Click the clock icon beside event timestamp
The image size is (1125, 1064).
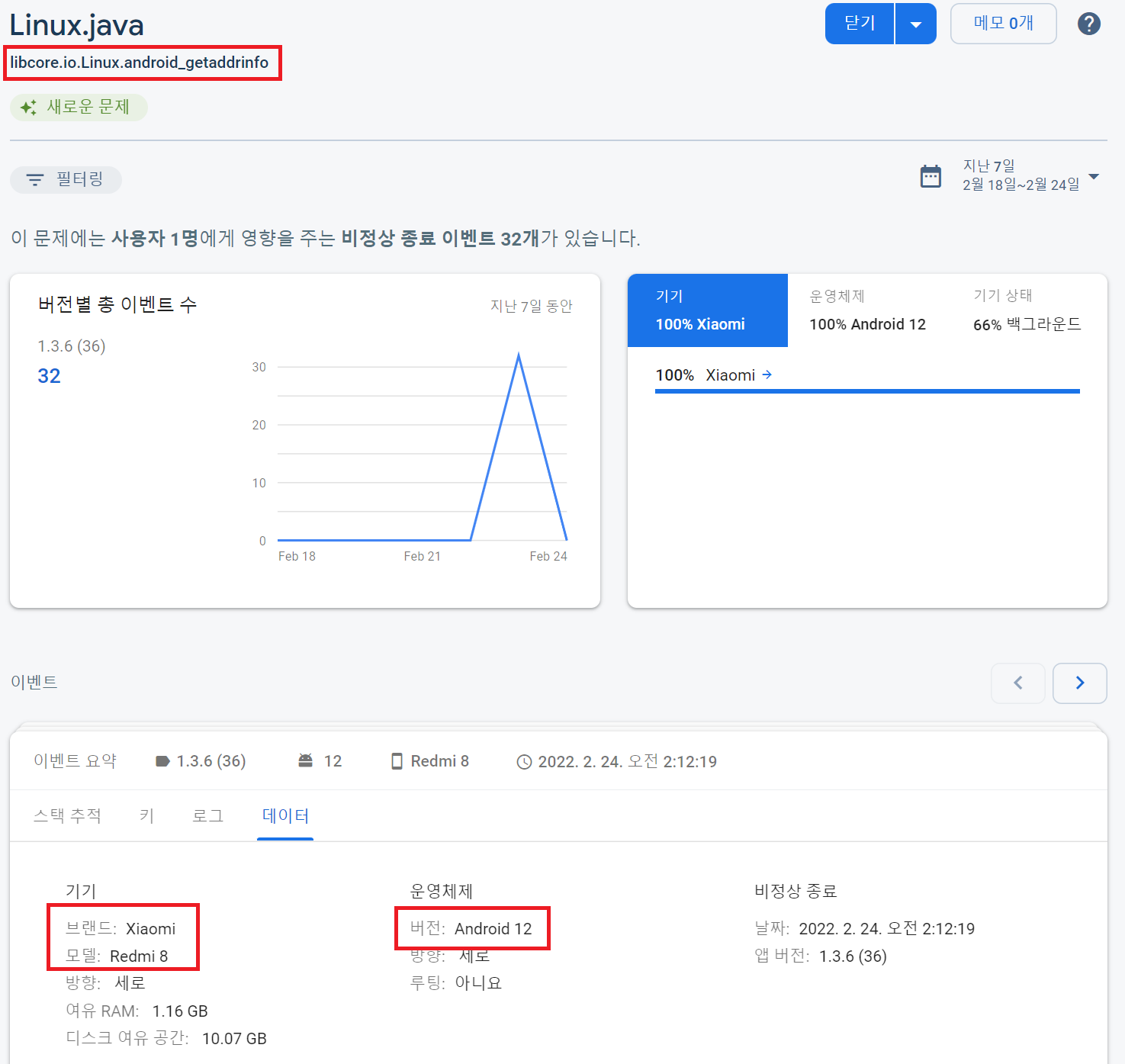pos(524,762)
